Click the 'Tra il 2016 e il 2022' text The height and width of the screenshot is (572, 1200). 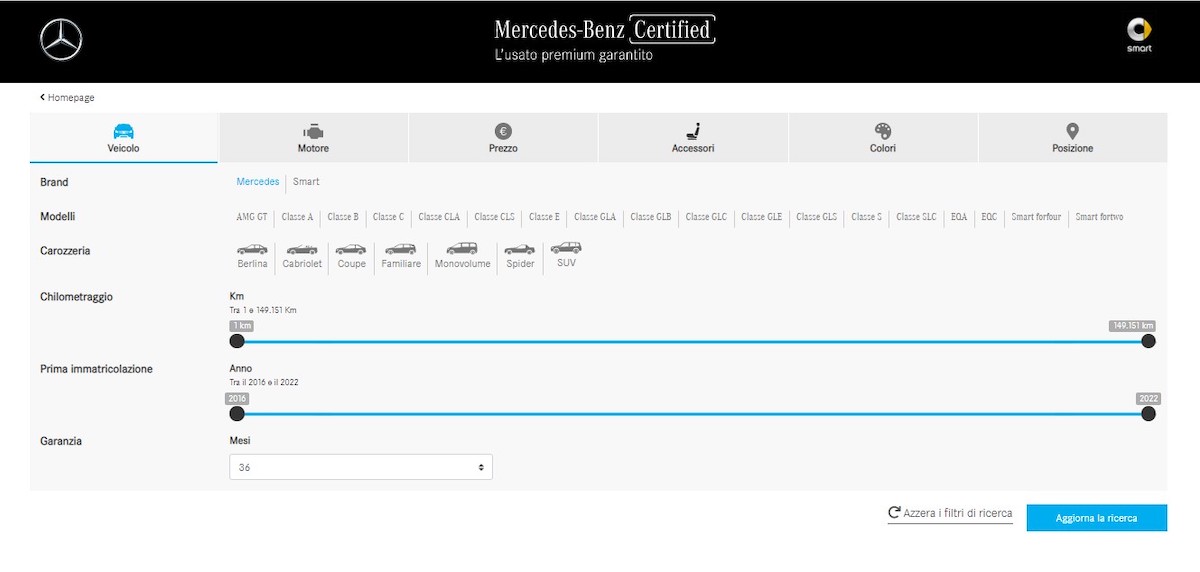point(264,383)
